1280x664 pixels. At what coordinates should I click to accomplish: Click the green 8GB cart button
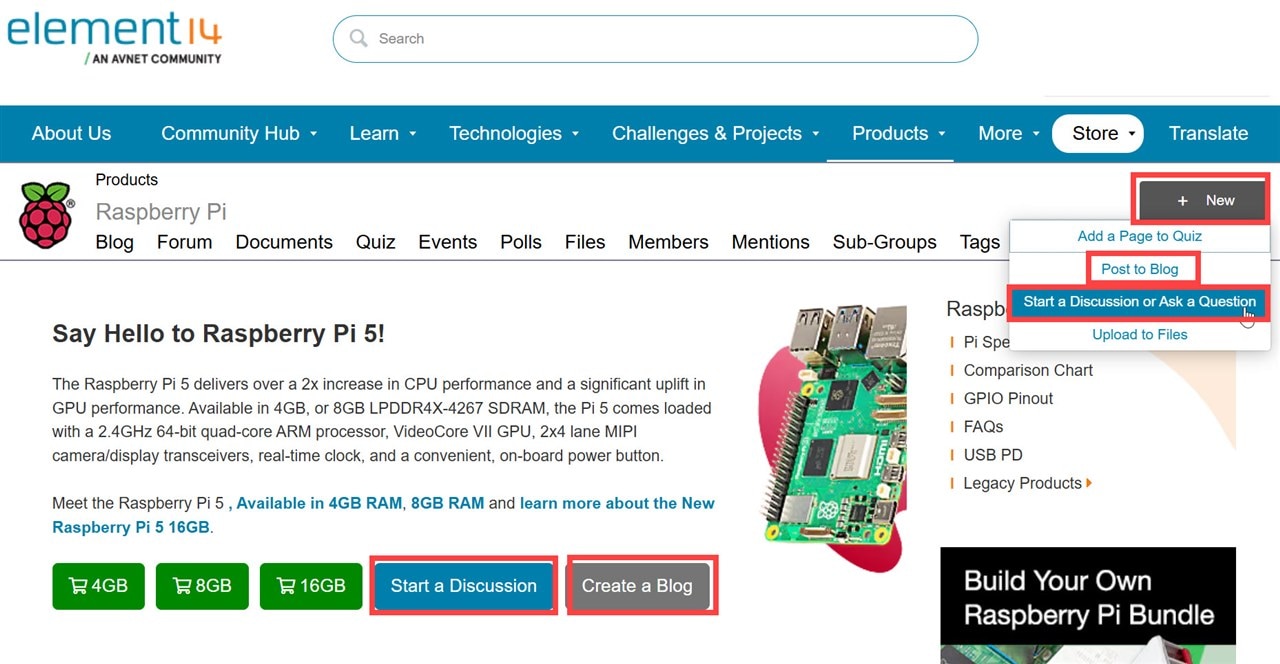[202, 586]
